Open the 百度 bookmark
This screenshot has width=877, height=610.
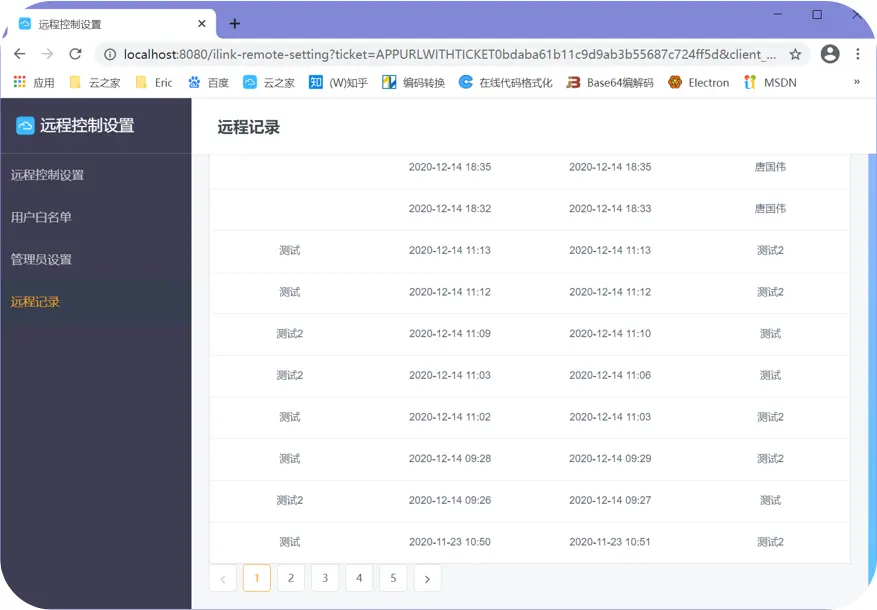209,83
